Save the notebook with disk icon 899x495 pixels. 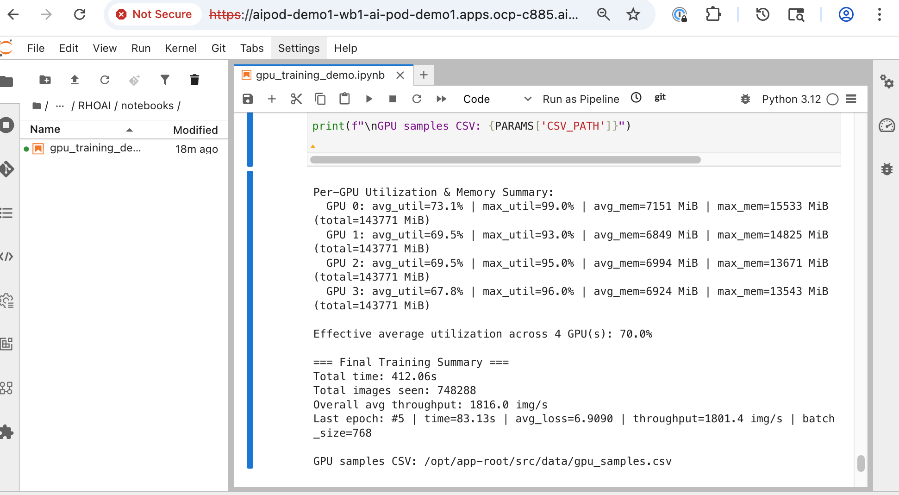[248, 99]
